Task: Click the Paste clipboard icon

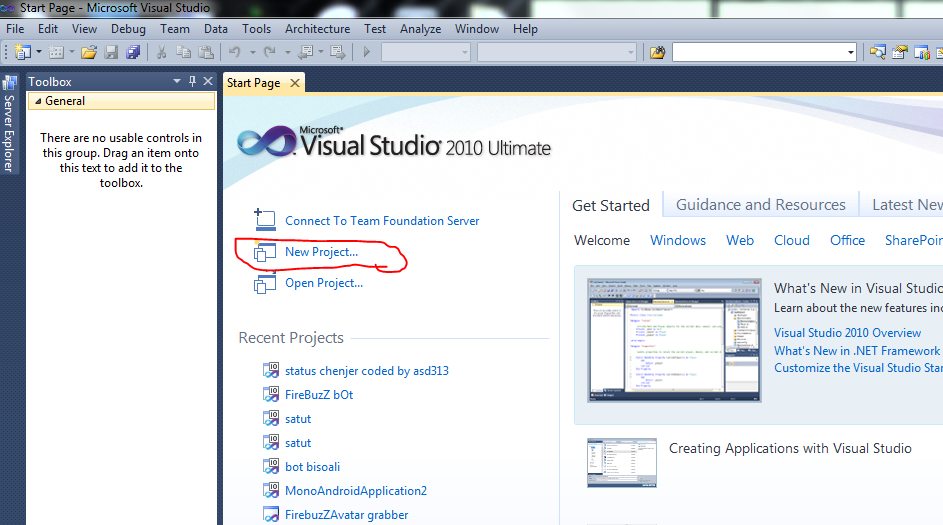Action: [206, 52]
